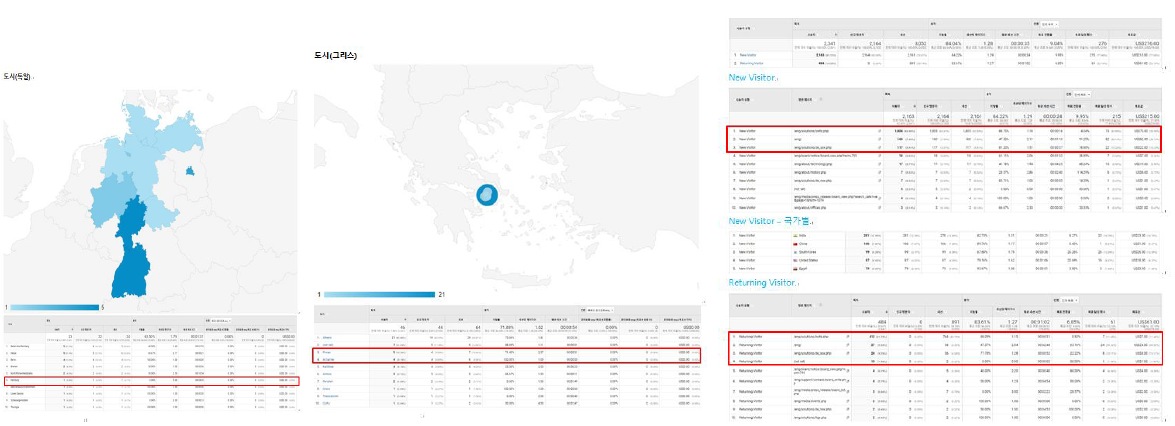Click the help icon beside the landing page header in the Returning Visitor table
1175x426 pixels.
[x=821, y=304]
